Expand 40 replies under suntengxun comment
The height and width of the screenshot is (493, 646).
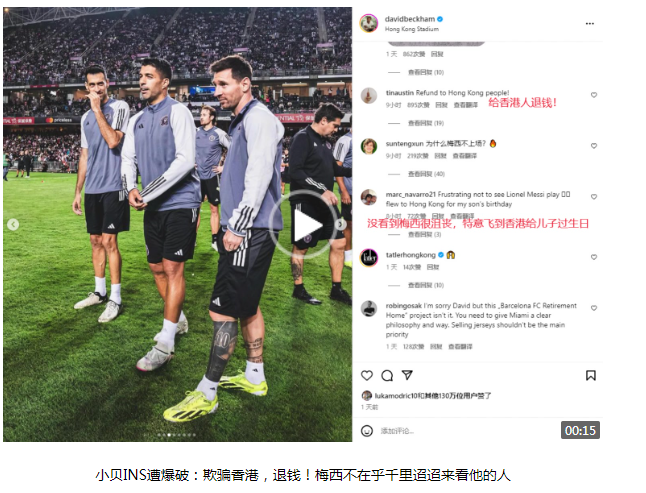(426, 174)
